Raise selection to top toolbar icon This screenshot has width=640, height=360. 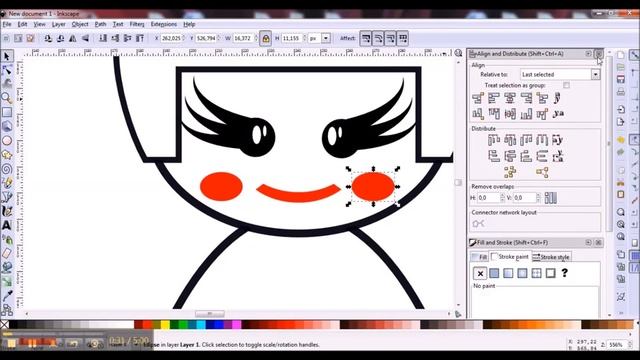click(140, 38)
